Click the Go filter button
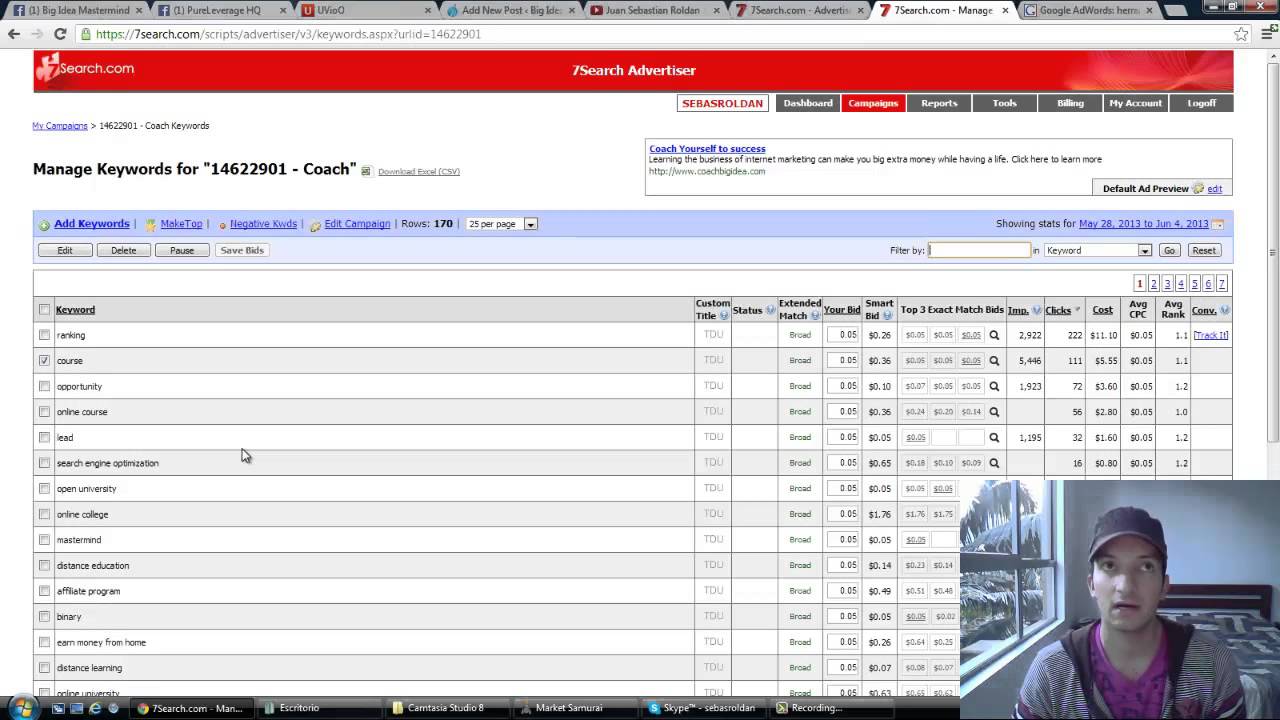 [1169, 250]
